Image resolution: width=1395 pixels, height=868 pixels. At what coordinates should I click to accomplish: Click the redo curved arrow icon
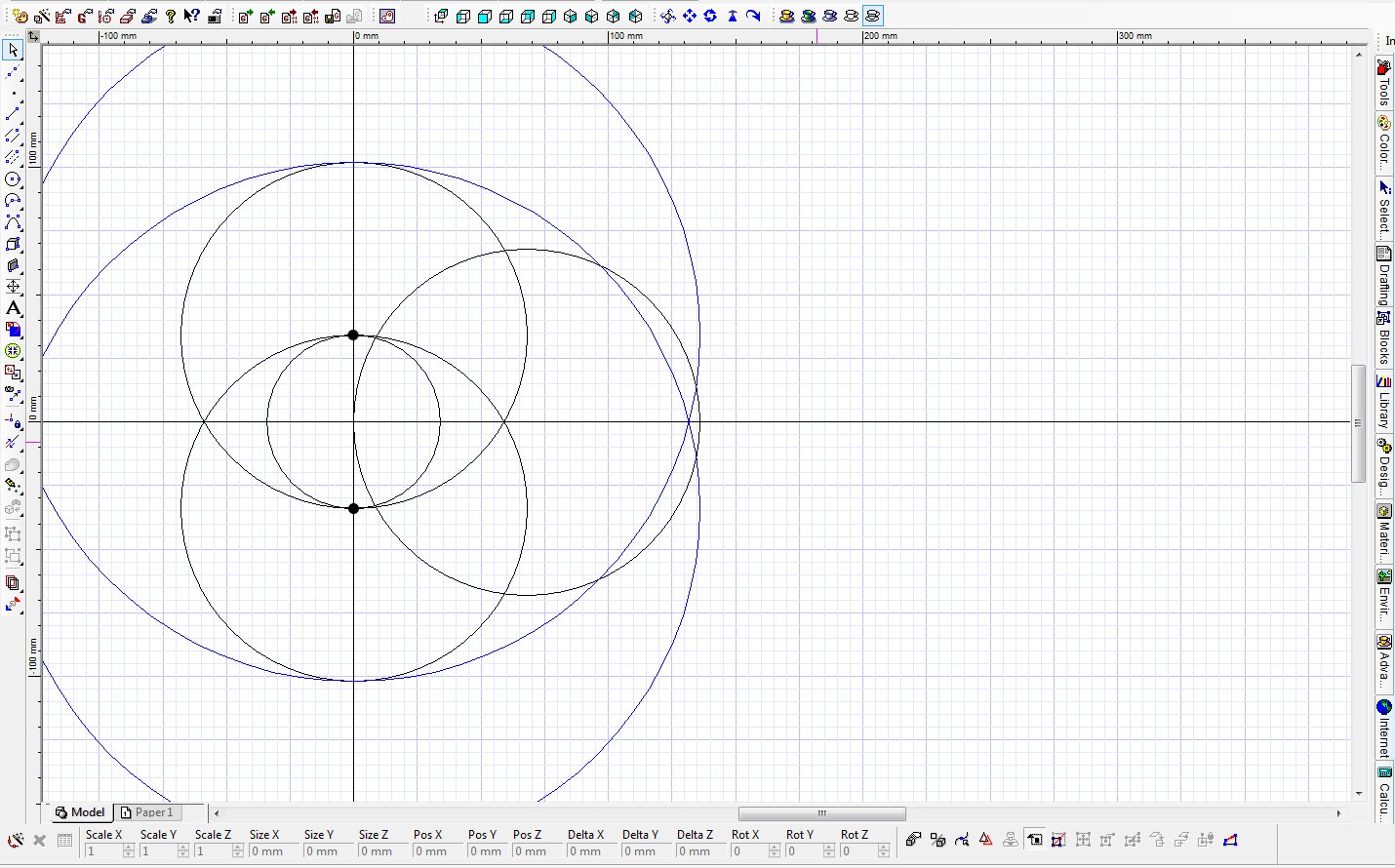[753, 16]
